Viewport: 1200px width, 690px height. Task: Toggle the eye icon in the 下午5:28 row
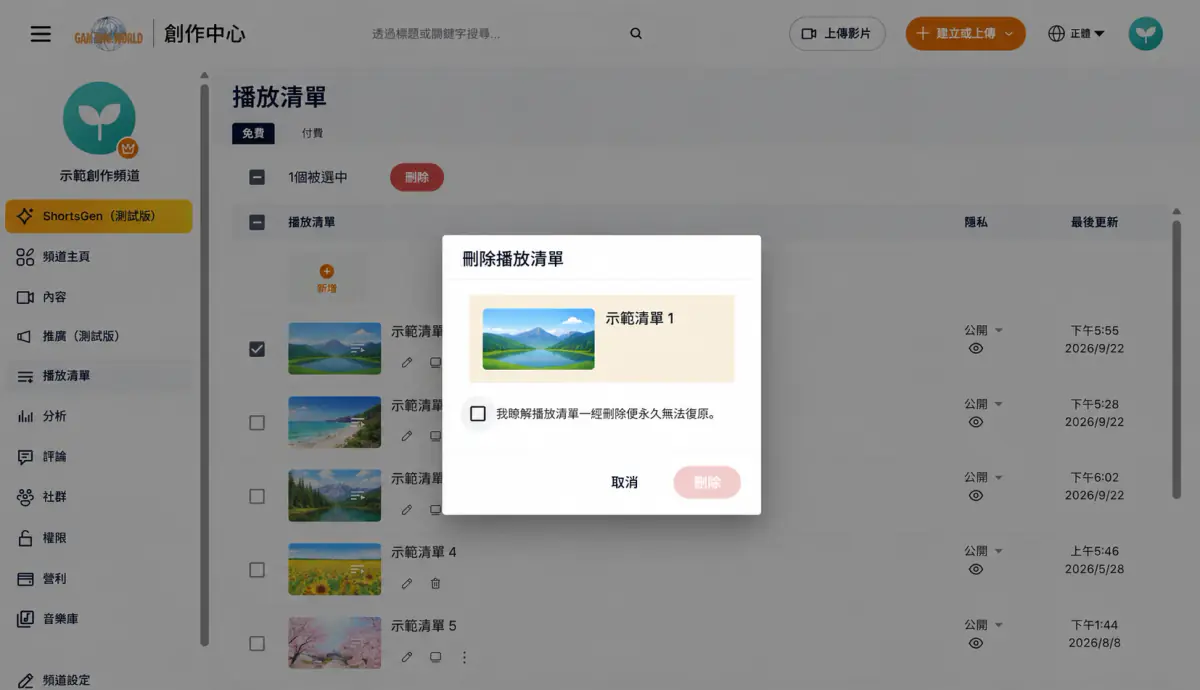coord(976,422)
